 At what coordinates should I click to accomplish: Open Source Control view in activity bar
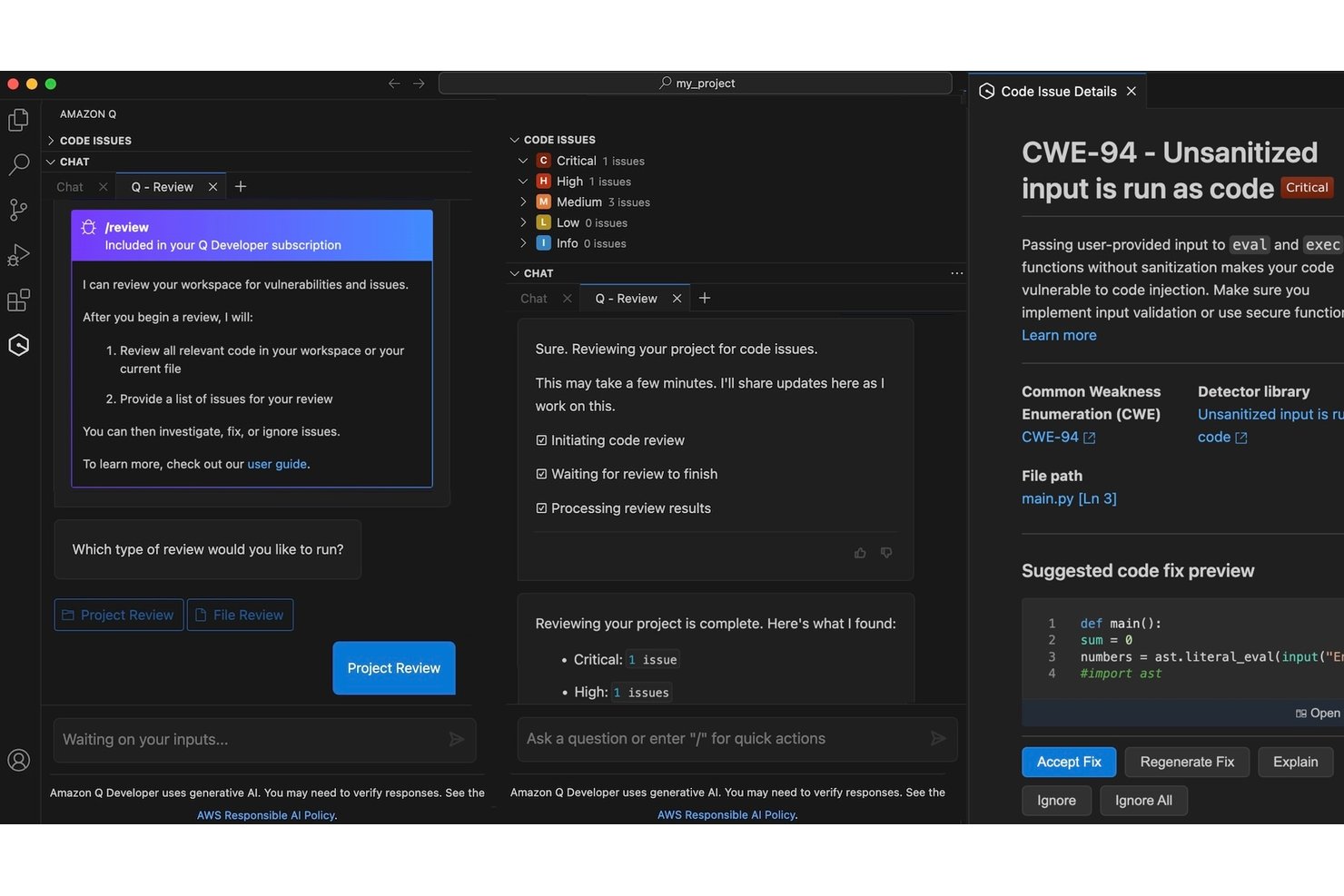click(x=18, y=210)
